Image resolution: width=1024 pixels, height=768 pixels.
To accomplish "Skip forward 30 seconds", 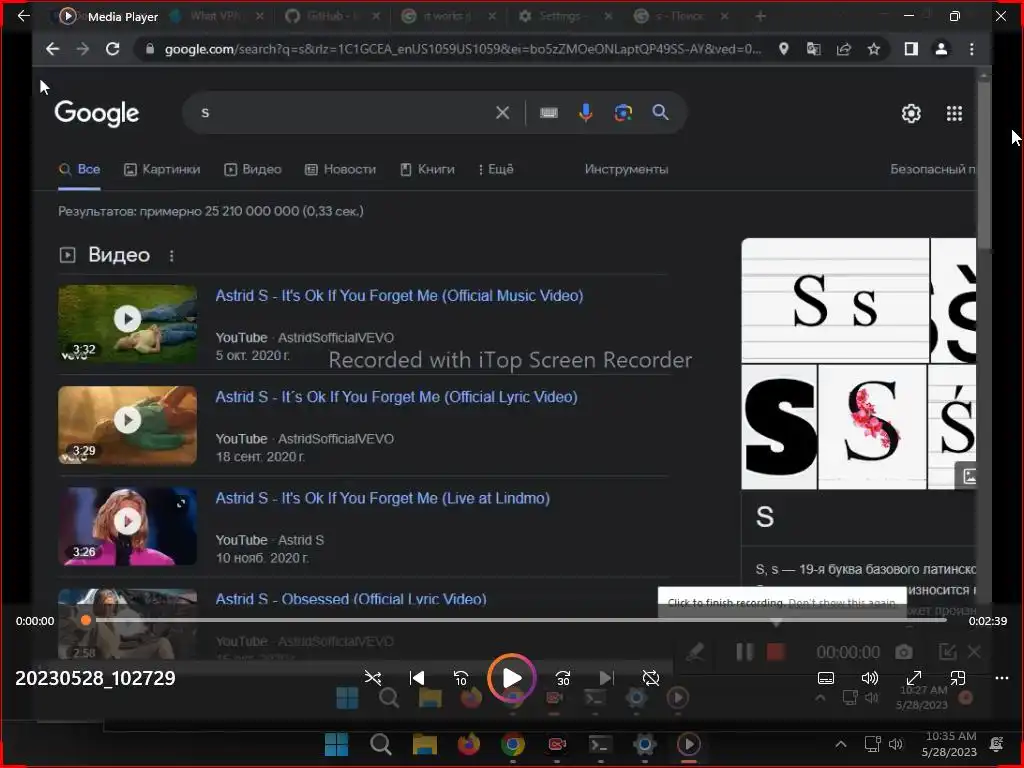I will pyautogui.click(x=563, y=678).
